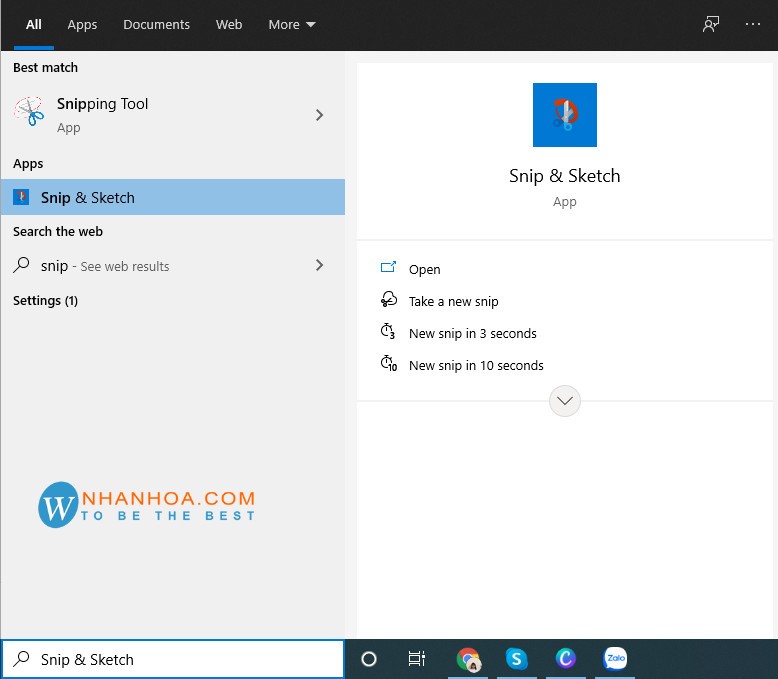Click the 3-second timer icon

pos(388,332)
